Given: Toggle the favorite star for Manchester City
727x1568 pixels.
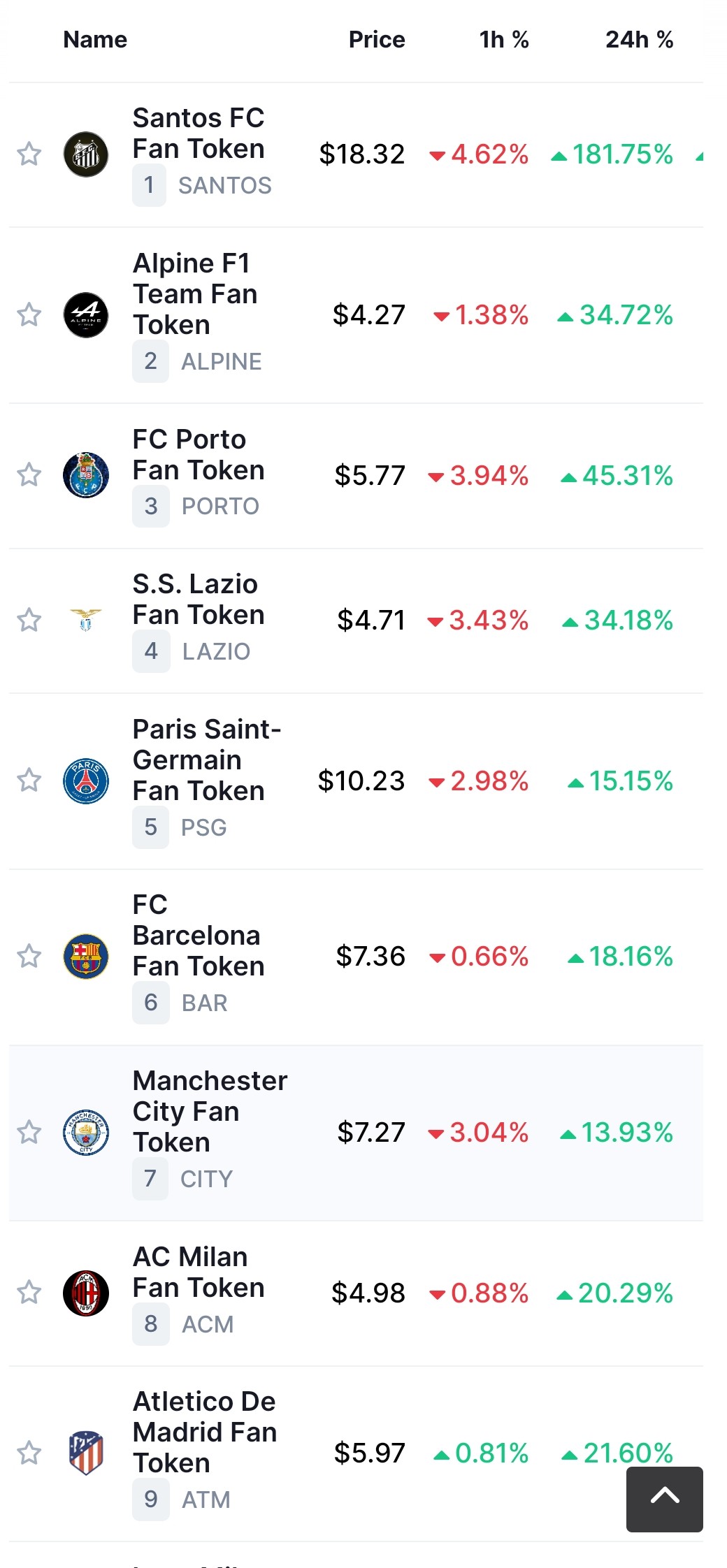Looking at the screenshot, I should tap(29, 1132).
